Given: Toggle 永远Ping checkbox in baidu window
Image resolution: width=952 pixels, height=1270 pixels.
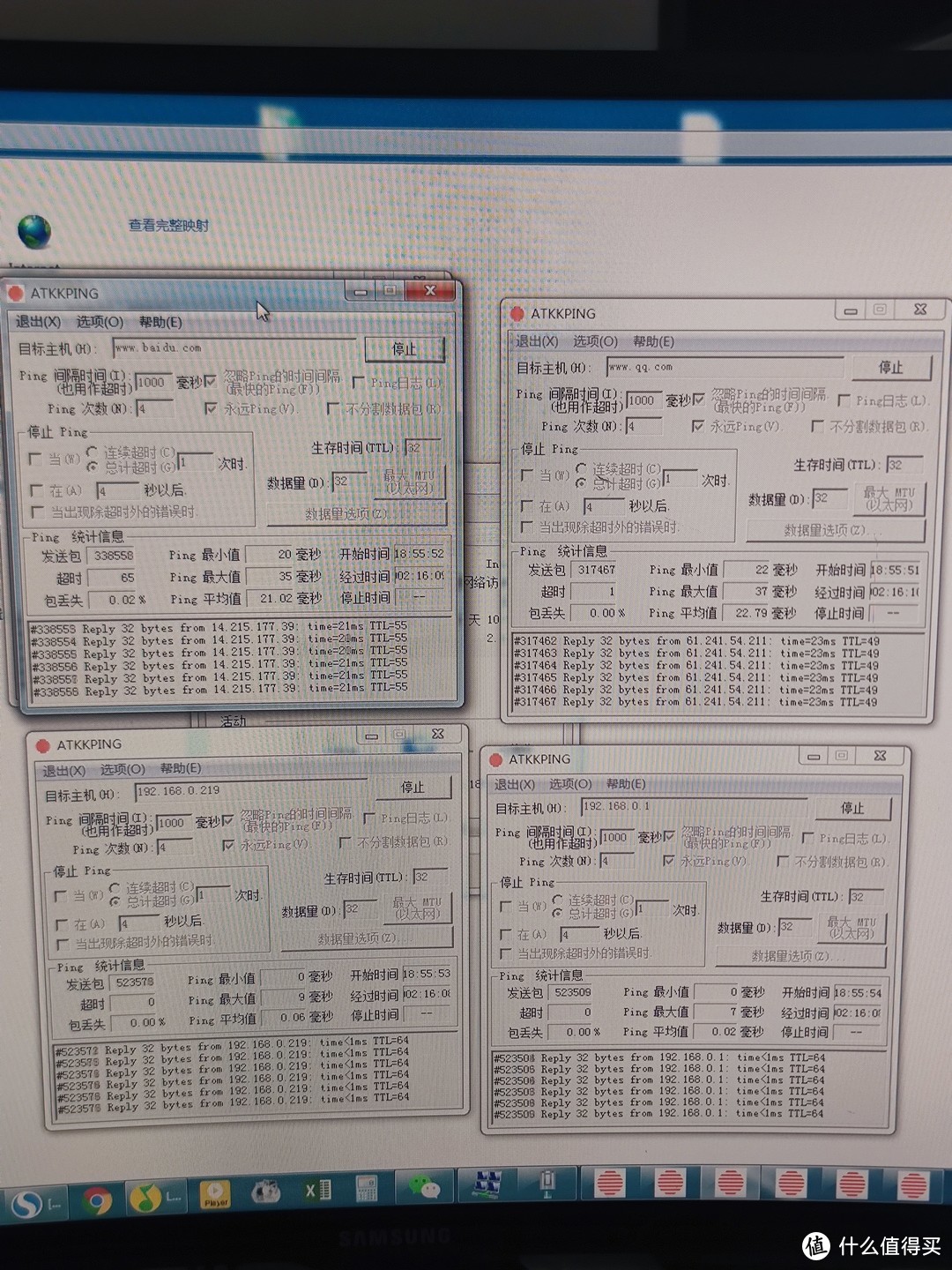Looking at the screenshot, I should (x=211, y=408).
